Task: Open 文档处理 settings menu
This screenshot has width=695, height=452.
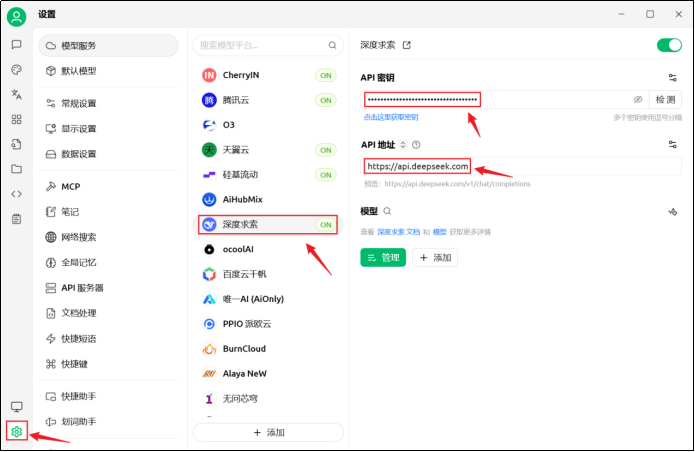Action: pos(109,313)
